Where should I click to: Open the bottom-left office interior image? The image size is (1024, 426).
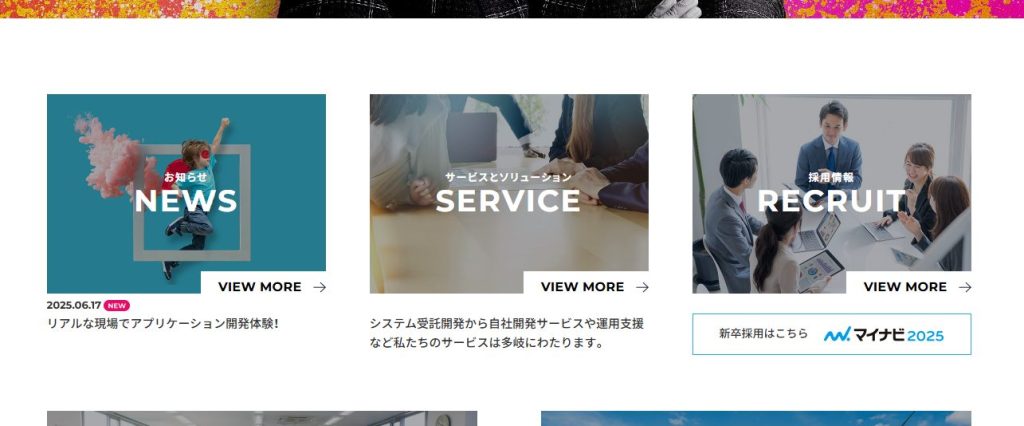pos(262,418)
